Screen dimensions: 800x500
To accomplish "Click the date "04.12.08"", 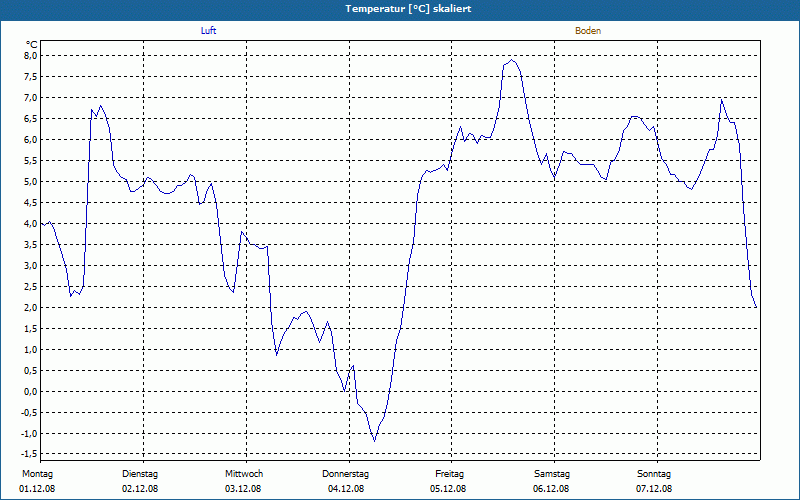I will coord(346,489).
